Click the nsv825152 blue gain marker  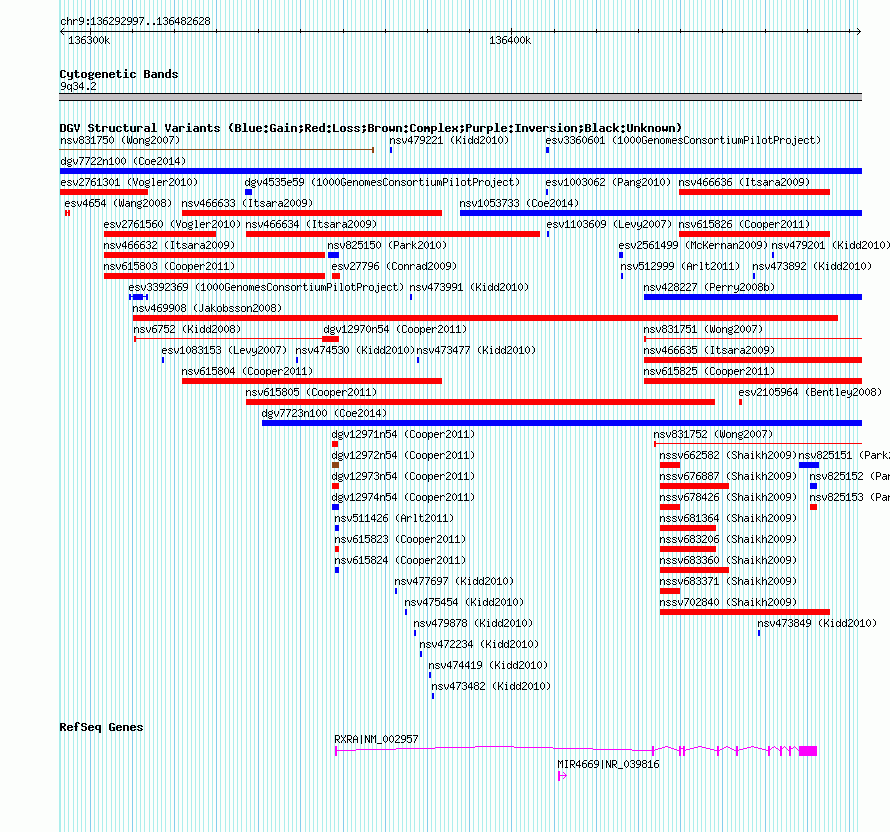click(813, 486)
